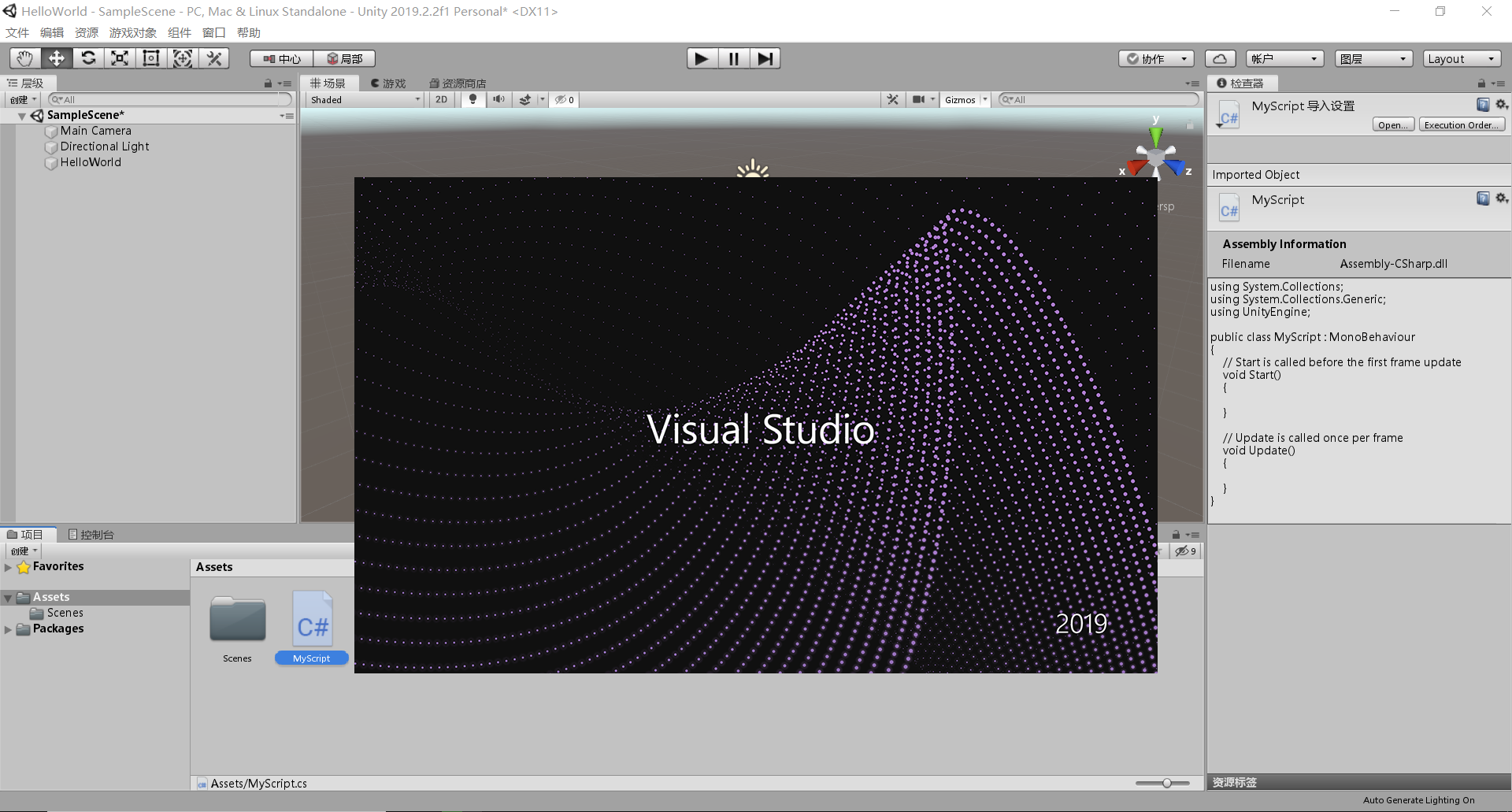Screen dimensions: 1512x812
Task: Select HelloWorld object in Hierarchy
Action: pos(91,162)
